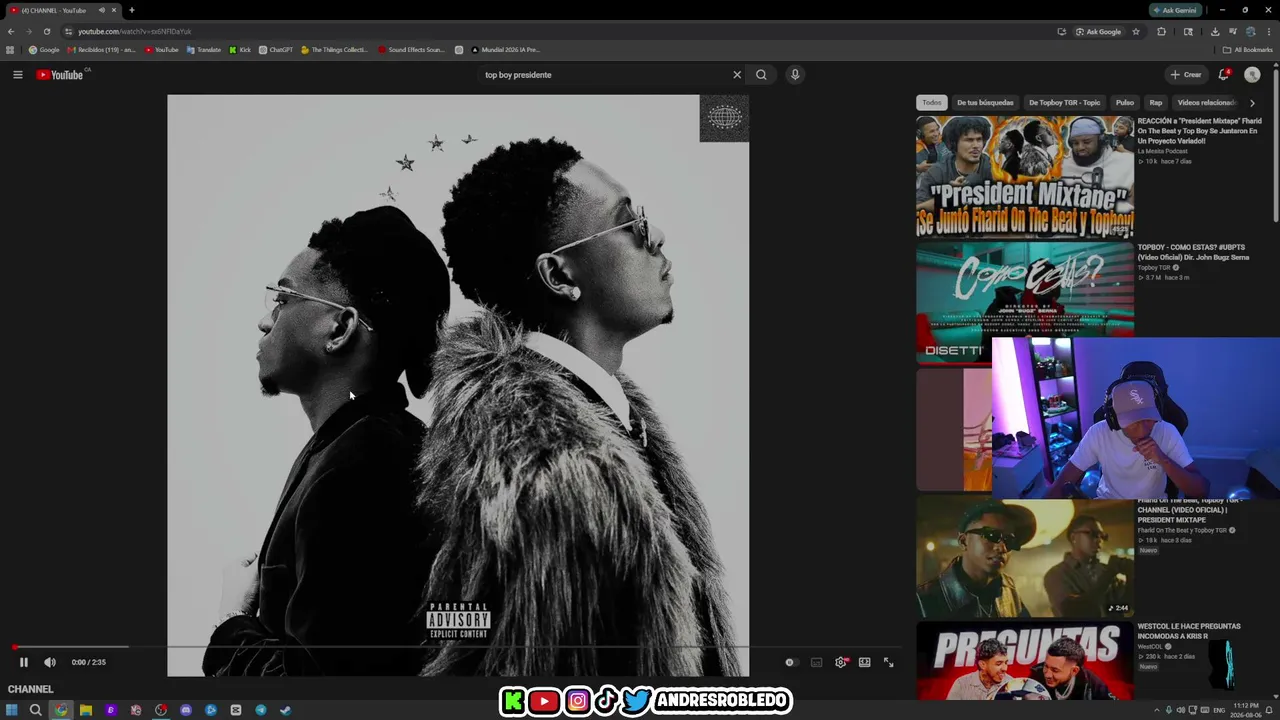Open the Sound Effects bookmark
Image resolution: width=1280 pixels, height=720 pixels.
coord(411,50)
